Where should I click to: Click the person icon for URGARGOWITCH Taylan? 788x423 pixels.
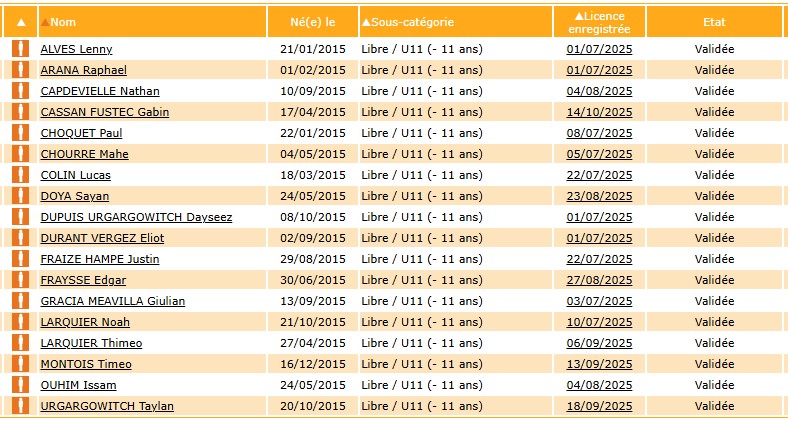tap(20, 406)
